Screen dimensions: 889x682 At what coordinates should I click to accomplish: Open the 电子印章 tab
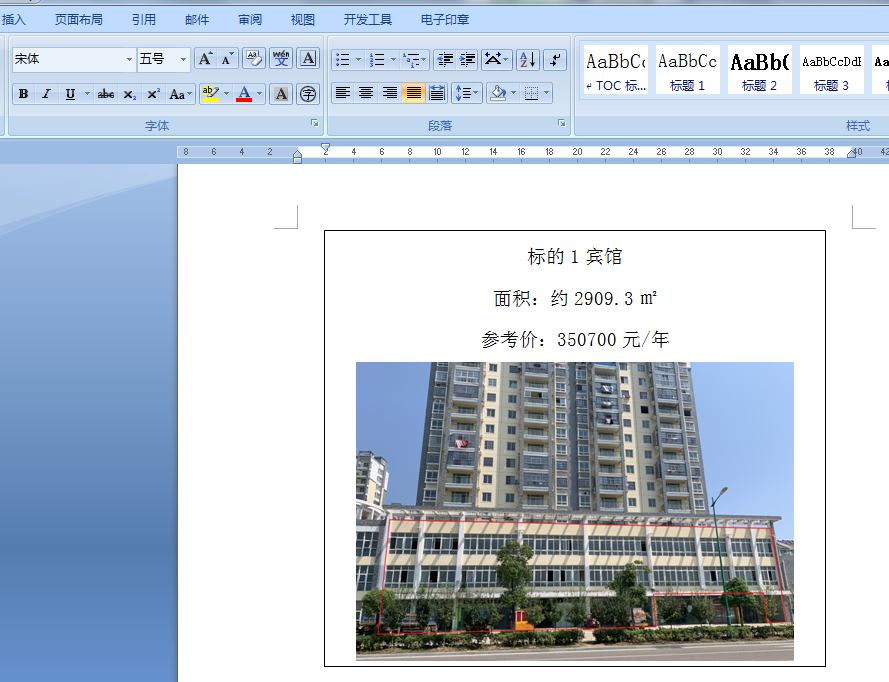click(444, 20)
